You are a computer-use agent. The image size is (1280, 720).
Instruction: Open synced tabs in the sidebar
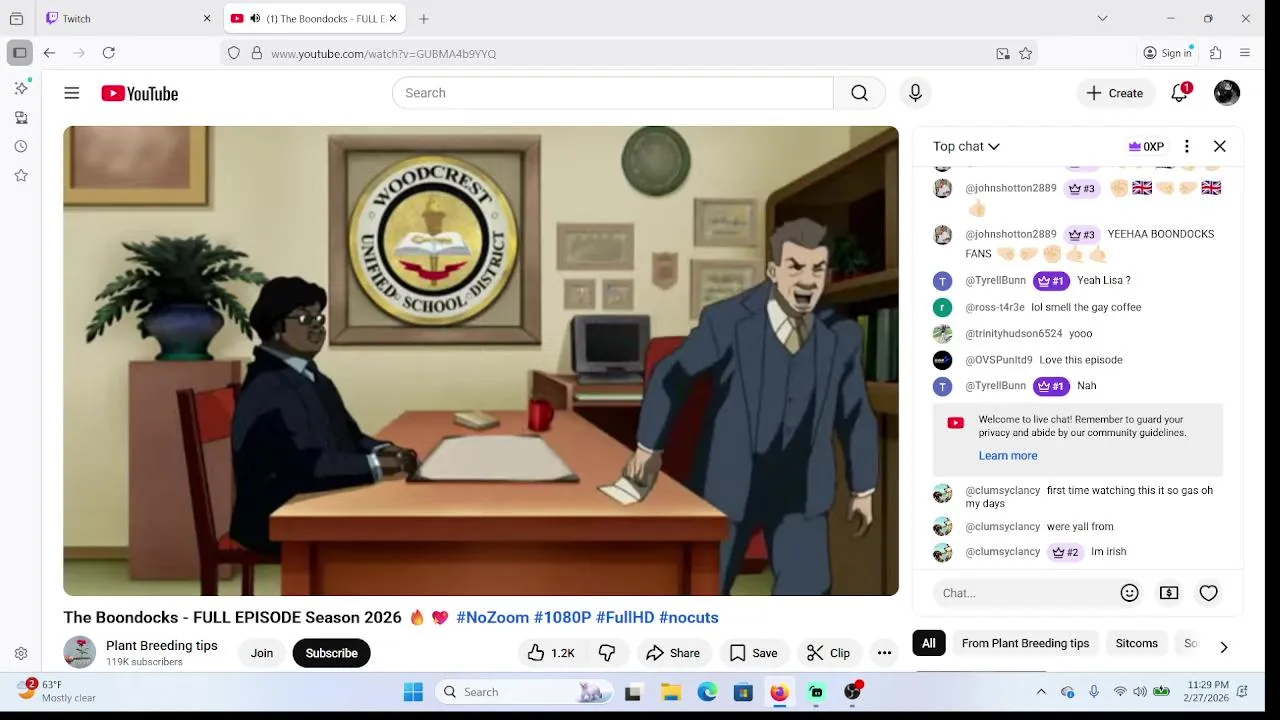pos(21,117)
